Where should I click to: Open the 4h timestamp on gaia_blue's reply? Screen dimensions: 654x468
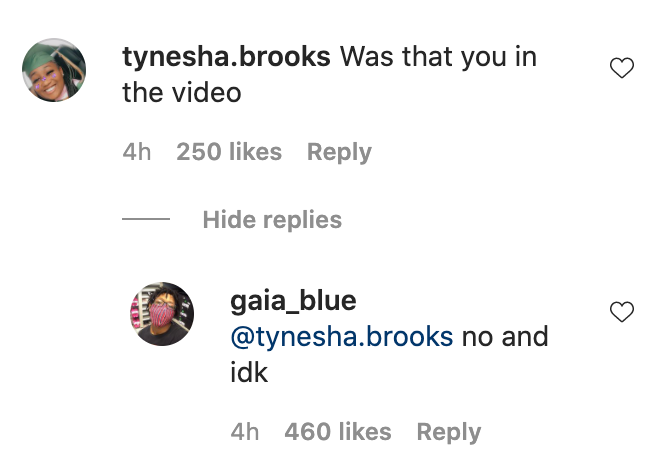[x=245, y=431]
